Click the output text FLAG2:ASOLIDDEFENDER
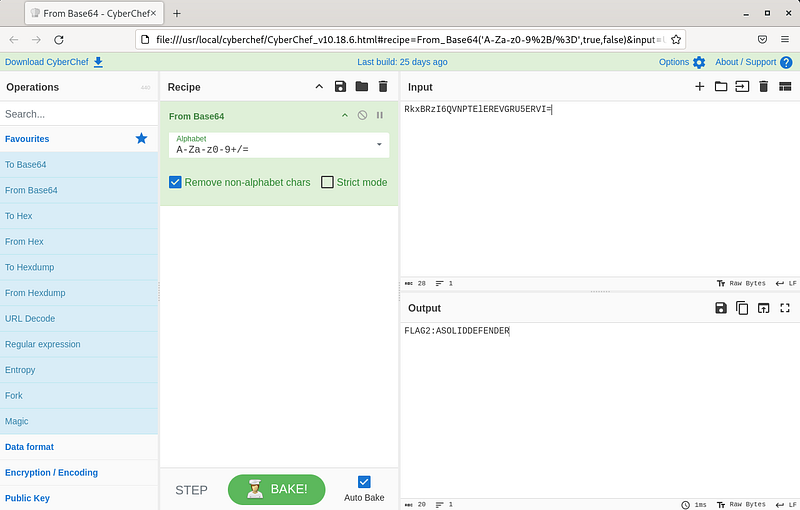 coord(457,330)
